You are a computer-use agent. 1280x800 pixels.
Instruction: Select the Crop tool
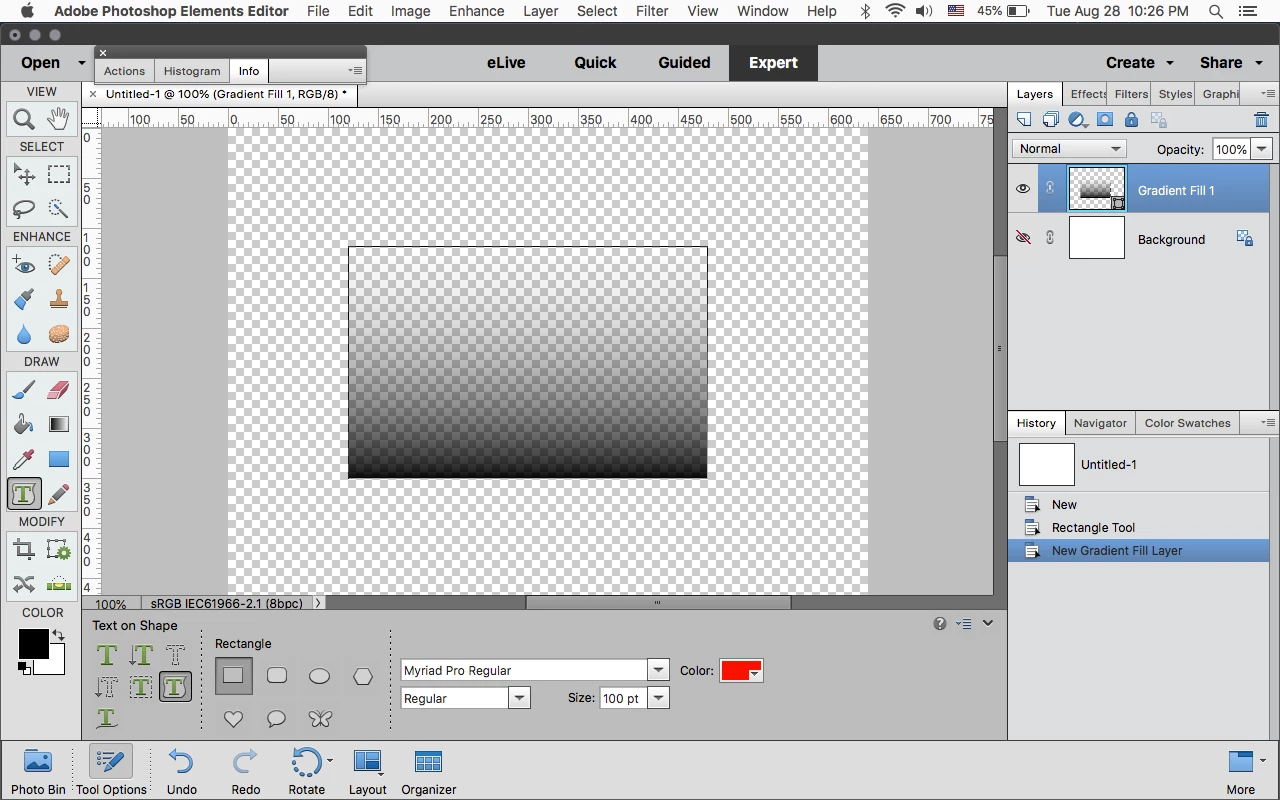(24, 549)
